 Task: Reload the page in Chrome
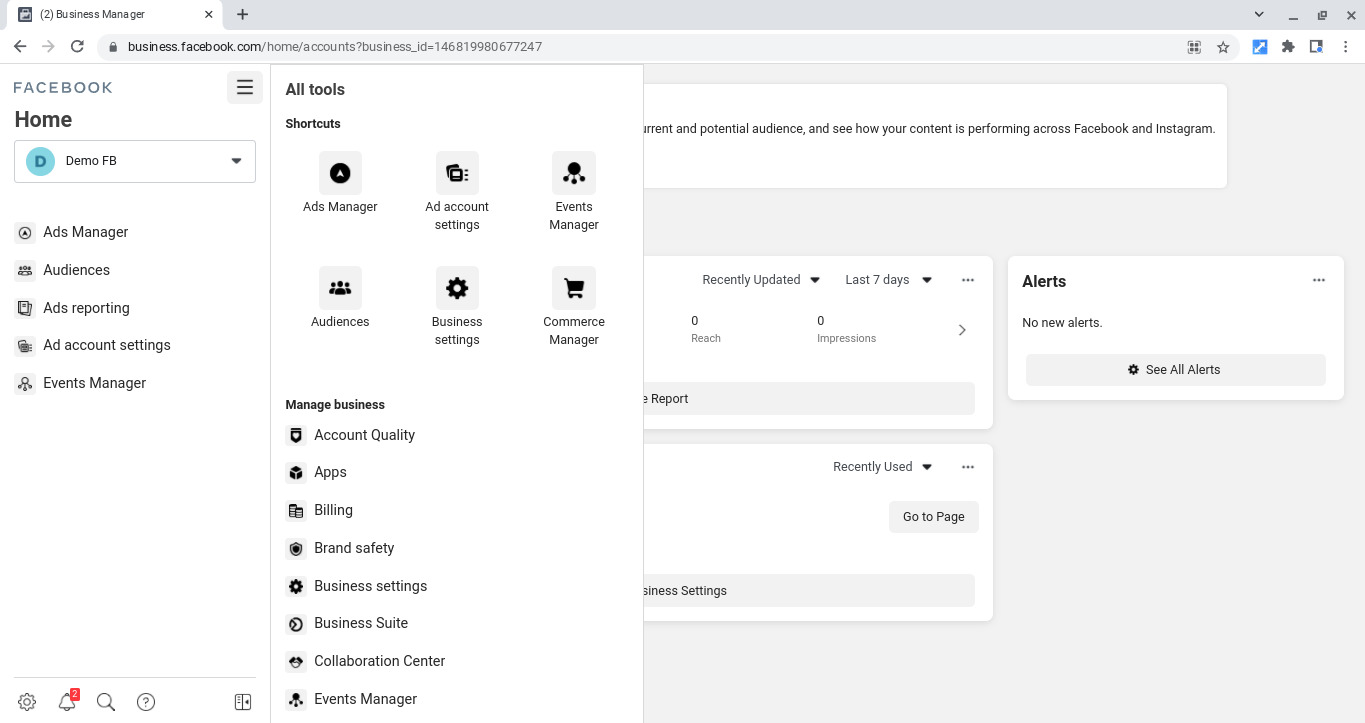[77, 46]
